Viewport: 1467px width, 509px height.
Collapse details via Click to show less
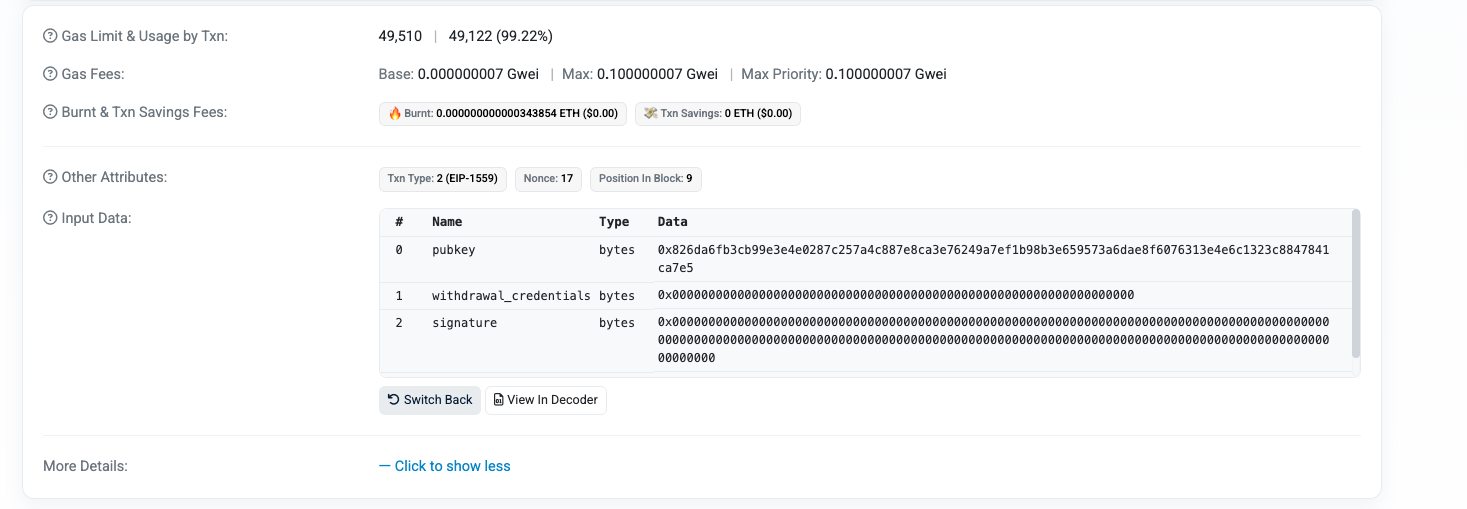[445, 466]
